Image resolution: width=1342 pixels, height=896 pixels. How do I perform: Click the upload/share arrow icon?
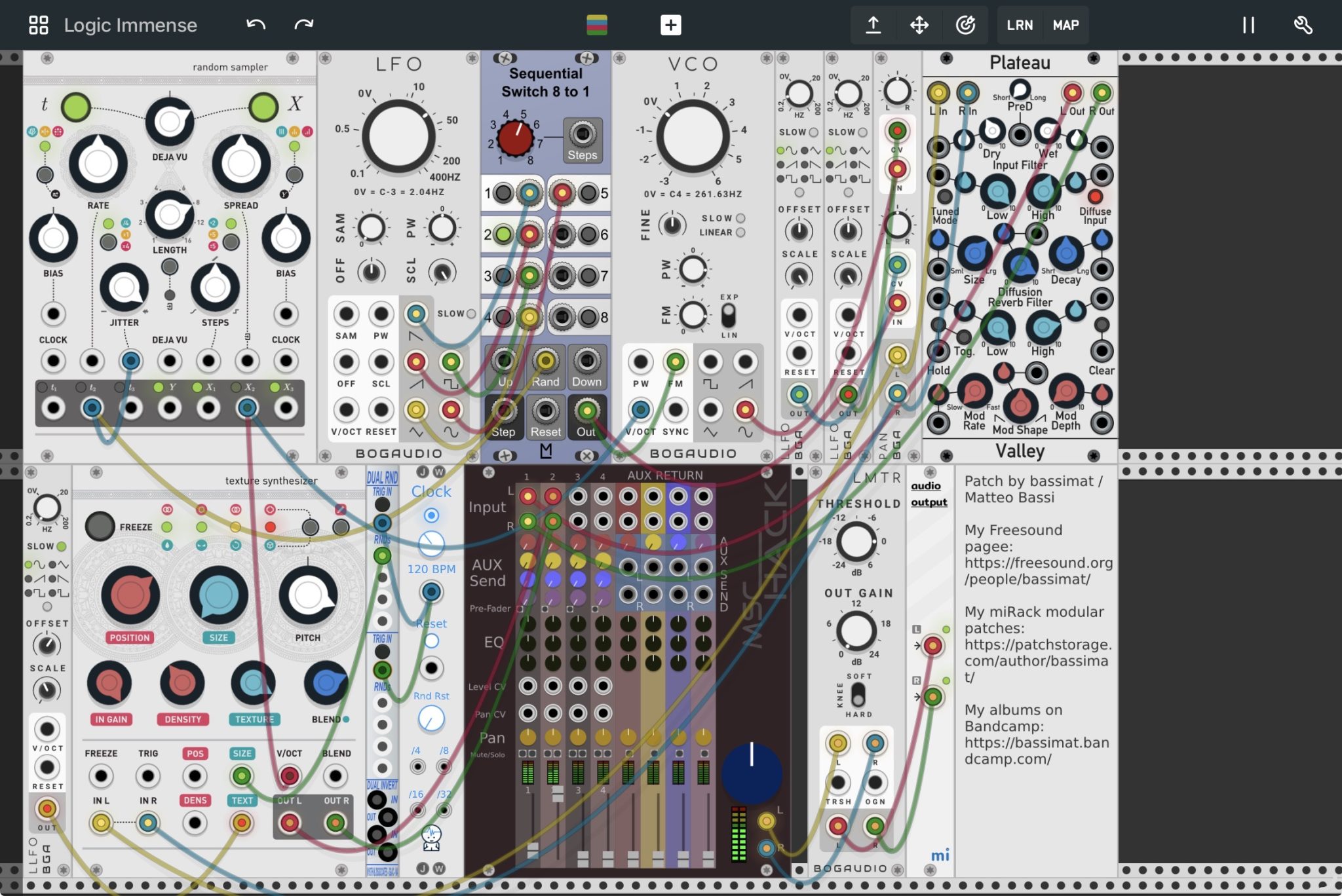coord(873,25)
